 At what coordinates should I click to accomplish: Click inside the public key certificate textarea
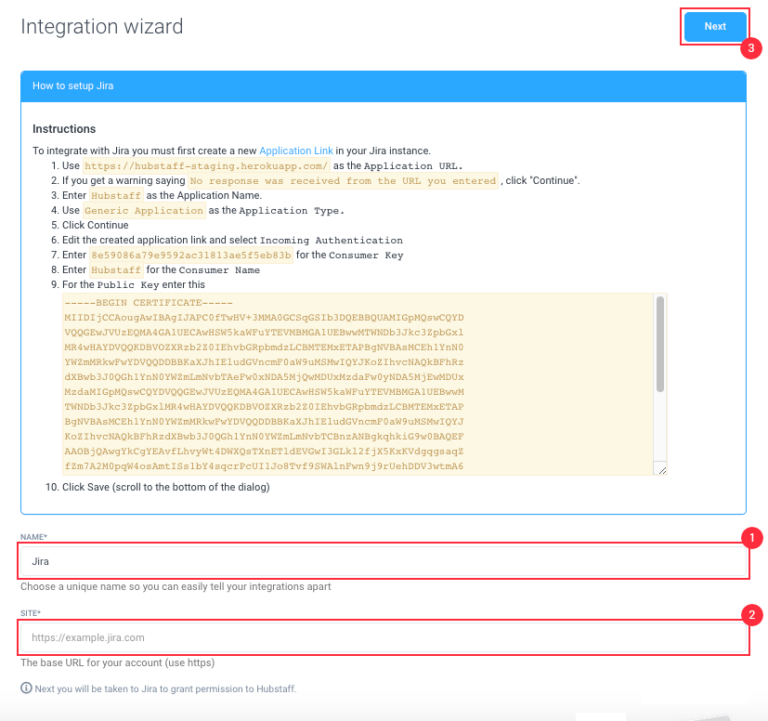[x=364, y=385]
